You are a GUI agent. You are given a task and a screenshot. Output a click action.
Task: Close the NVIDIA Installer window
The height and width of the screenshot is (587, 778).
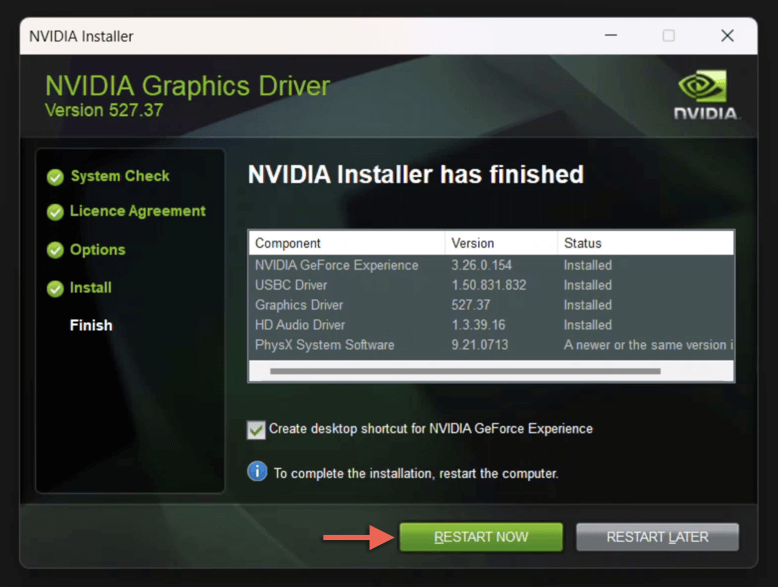coord(727,36)
